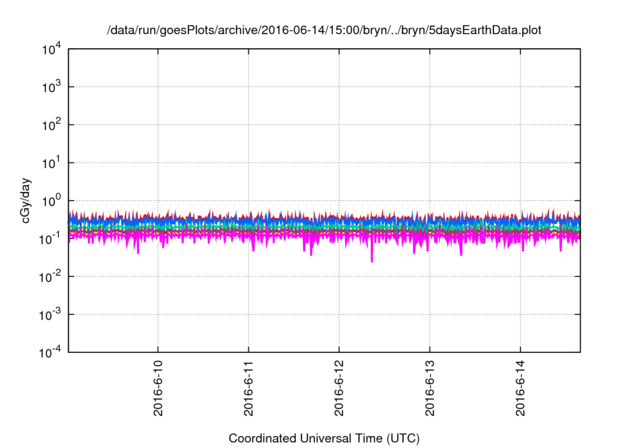Click the upper-right corner of plot frame

coord(580,49)
